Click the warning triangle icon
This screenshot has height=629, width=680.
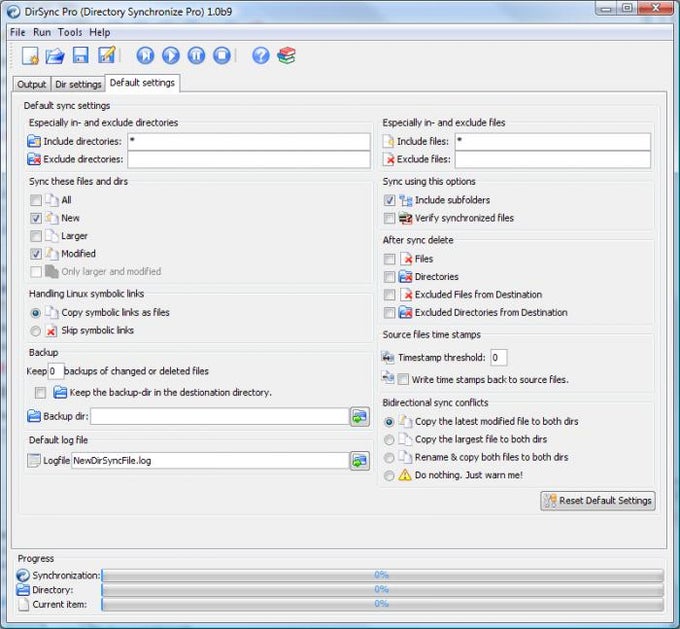coord(405,475)
